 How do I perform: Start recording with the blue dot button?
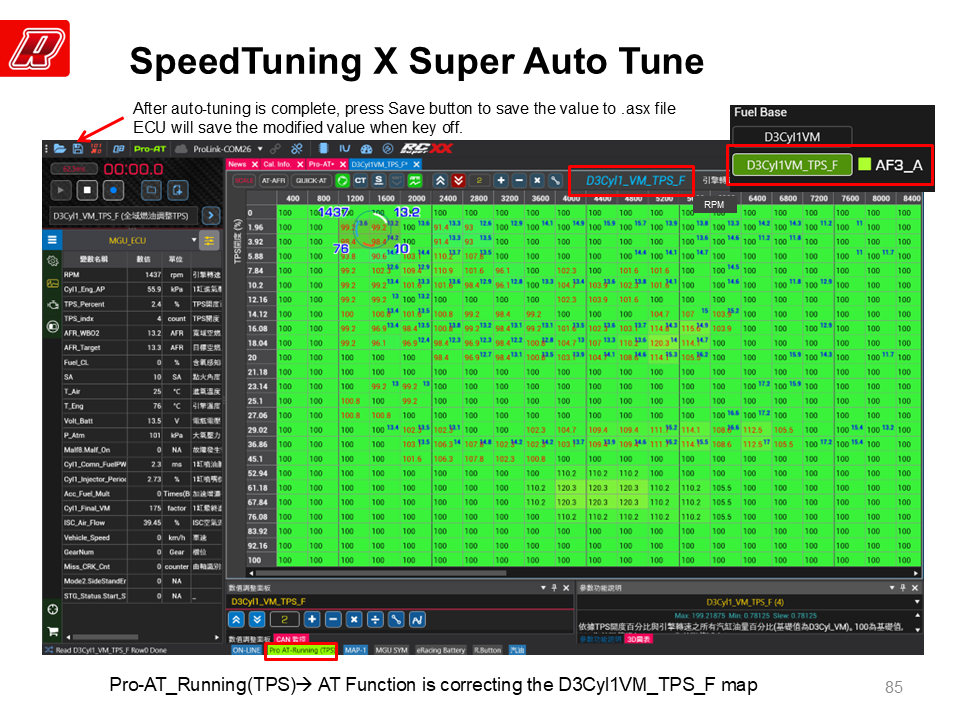113,190
